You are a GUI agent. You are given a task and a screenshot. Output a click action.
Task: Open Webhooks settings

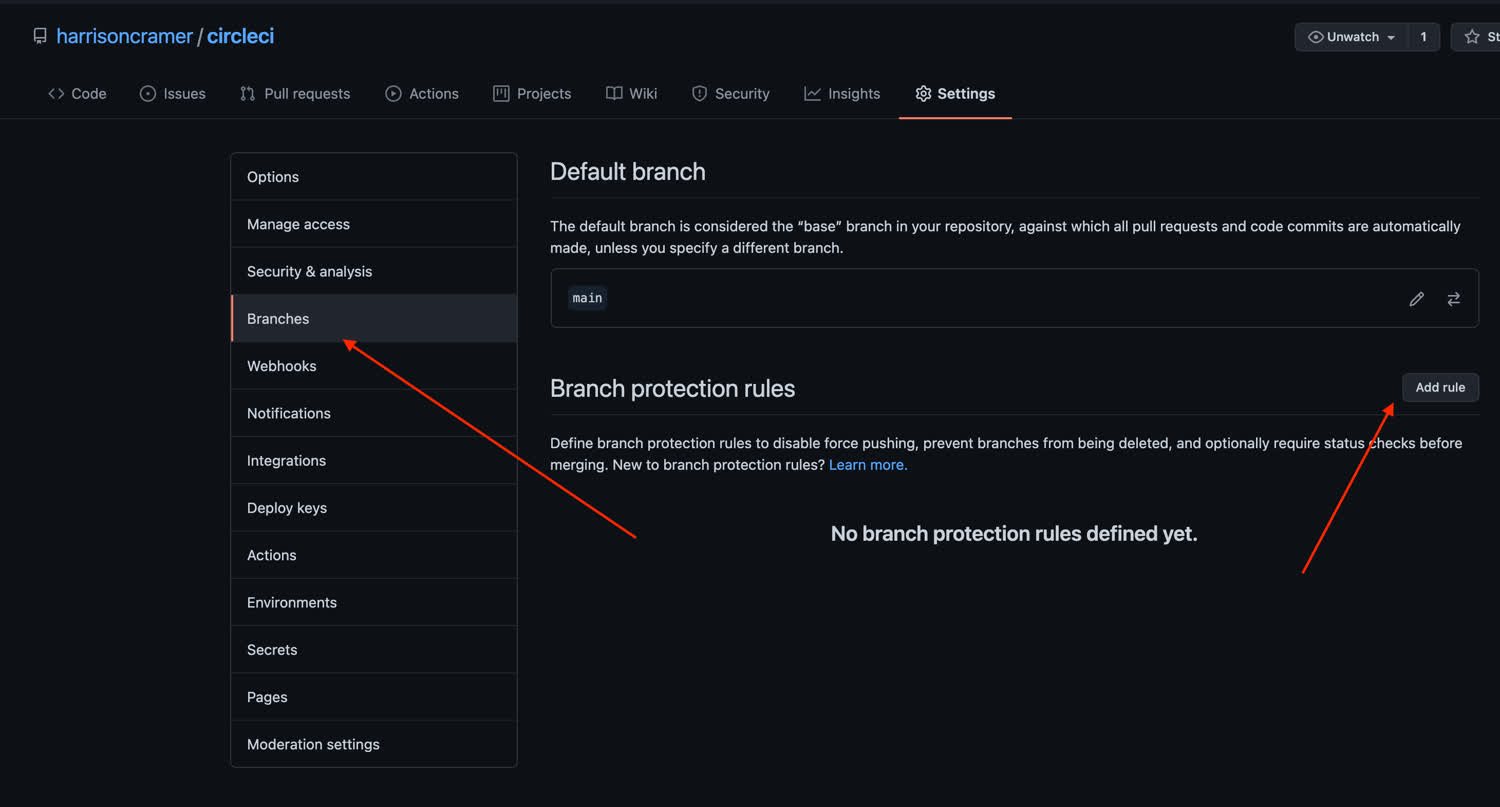coord(374,366)
